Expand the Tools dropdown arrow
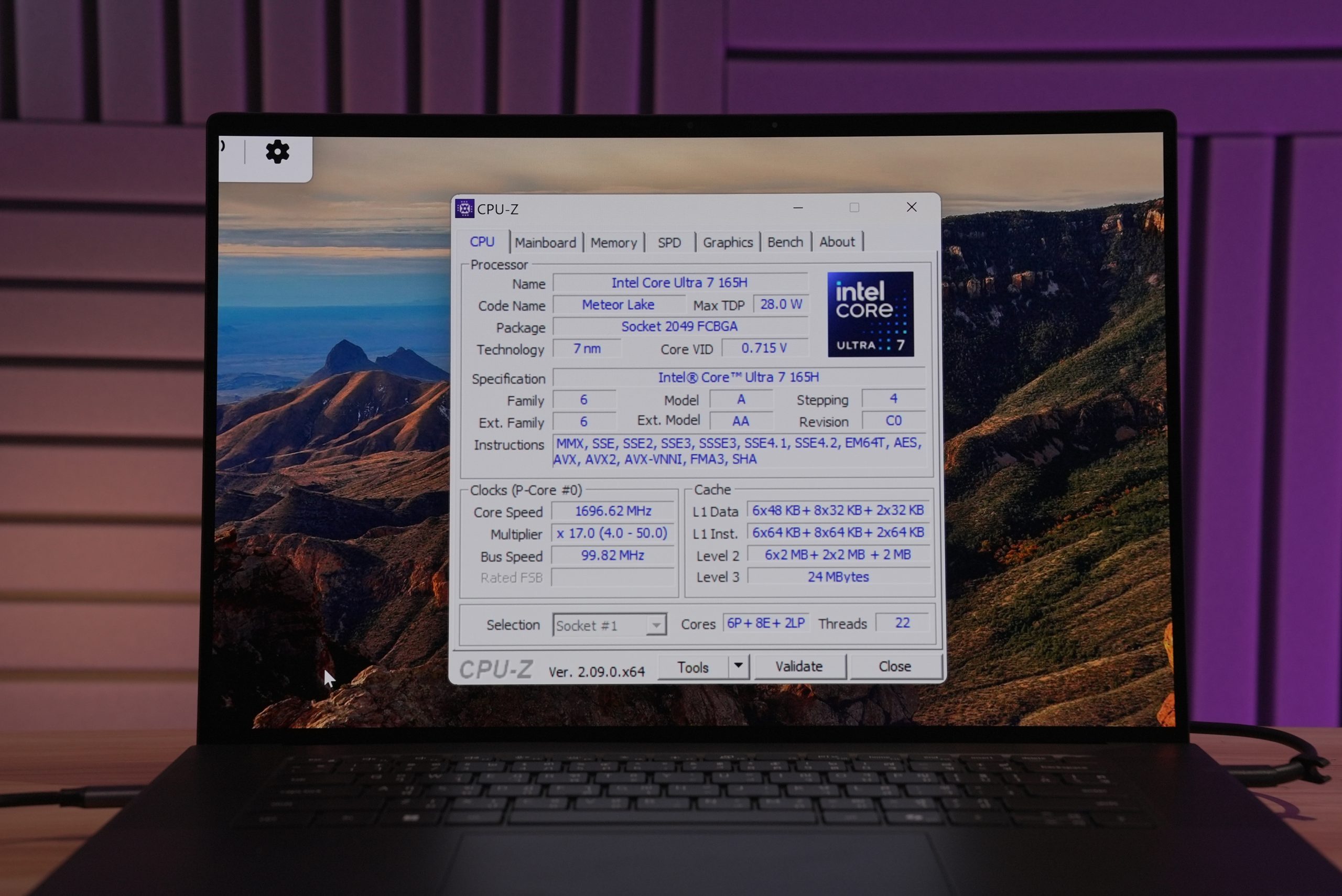The width and height of the screenshot is (1342, 896). [x=739, y=666]
